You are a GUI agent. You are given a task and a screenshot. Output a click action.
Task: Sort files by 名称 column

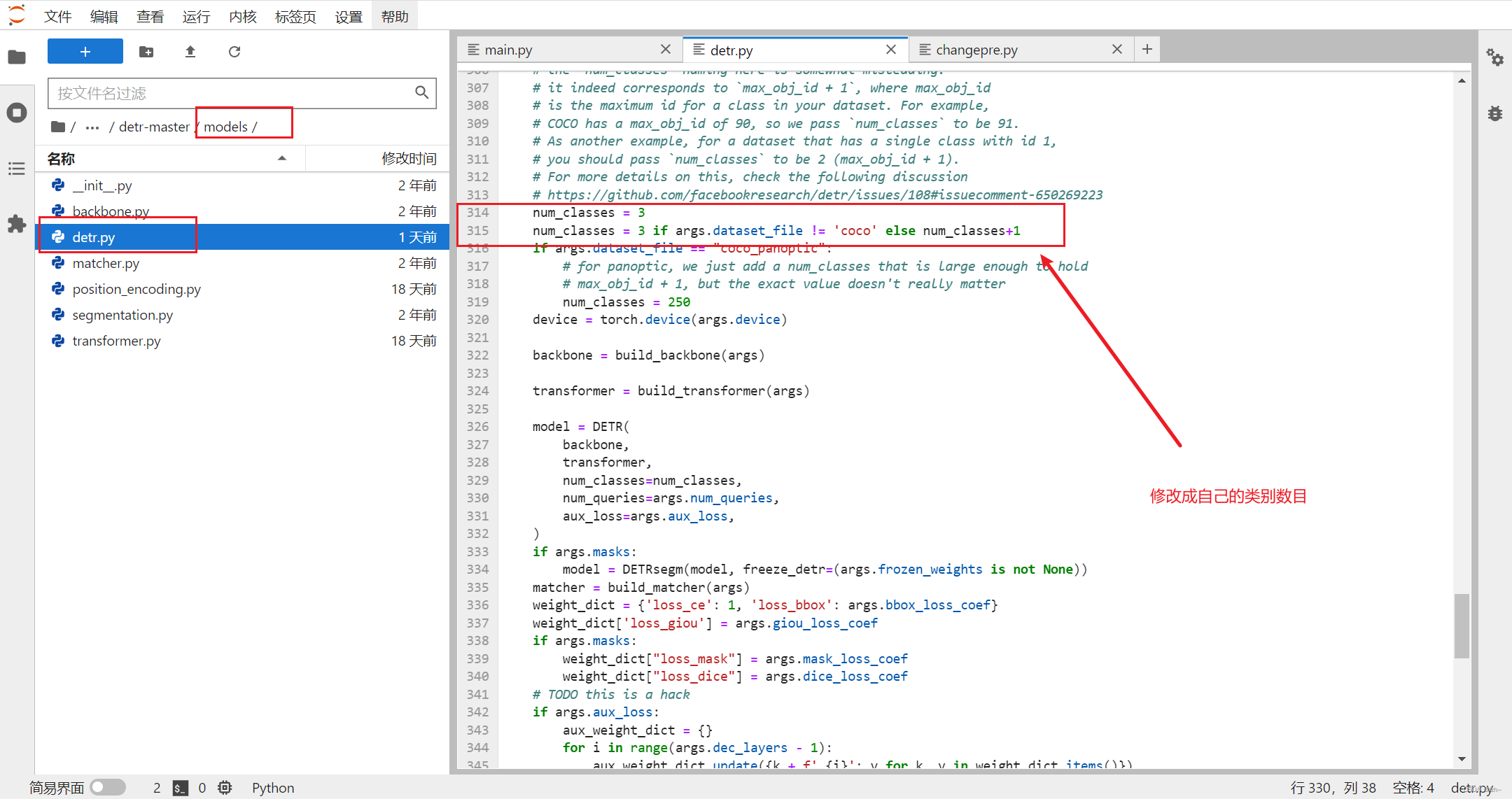pyautogui.click(x=170, y=159)
